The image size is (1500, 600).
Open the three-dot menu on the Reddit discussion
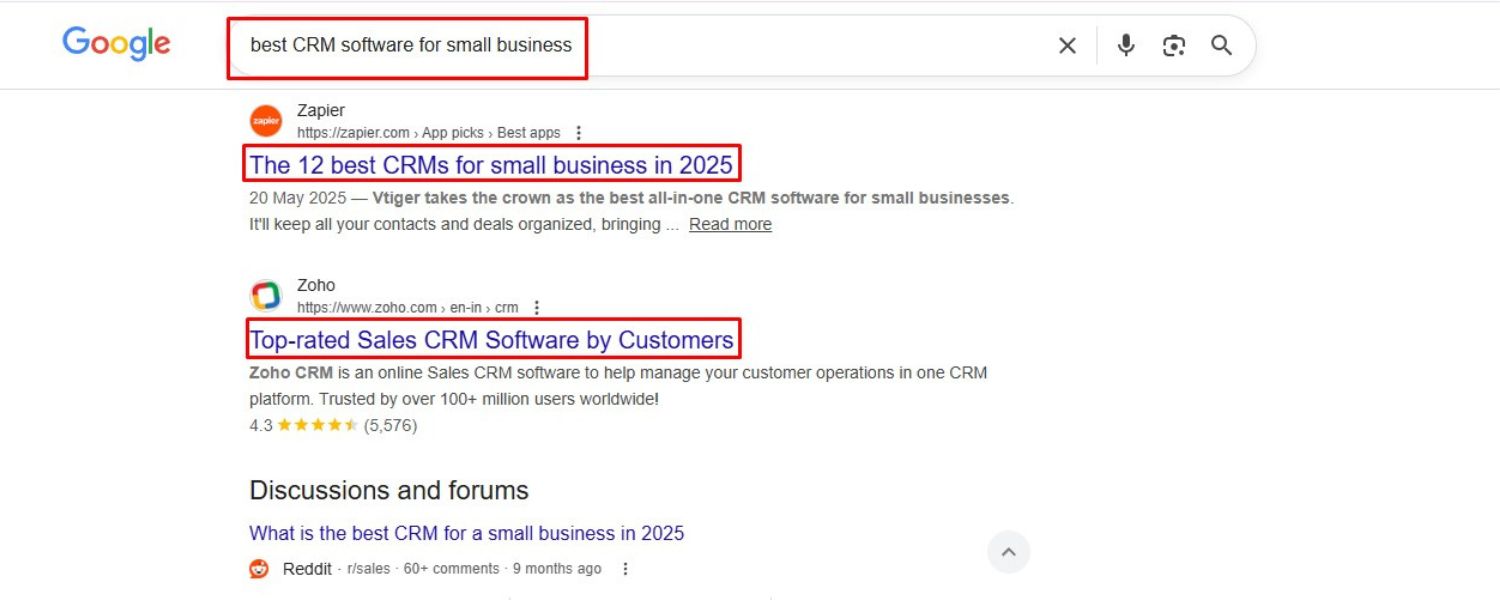click(x=625, y=568)
